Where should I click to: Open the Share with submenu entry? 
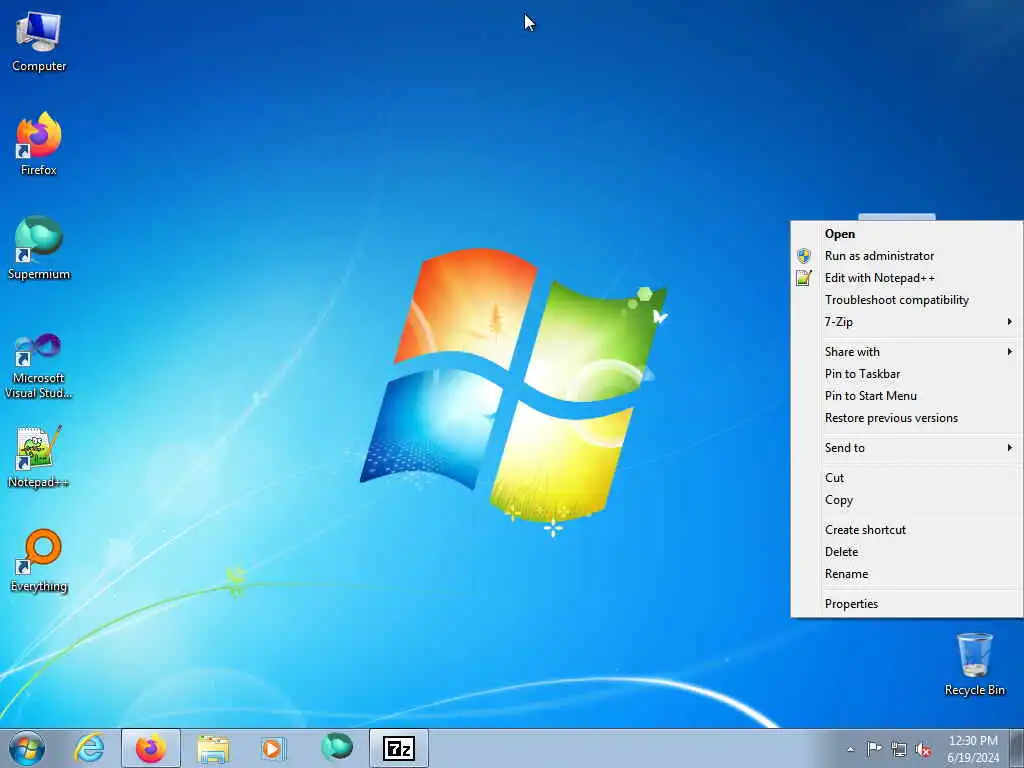click(906, 352)
